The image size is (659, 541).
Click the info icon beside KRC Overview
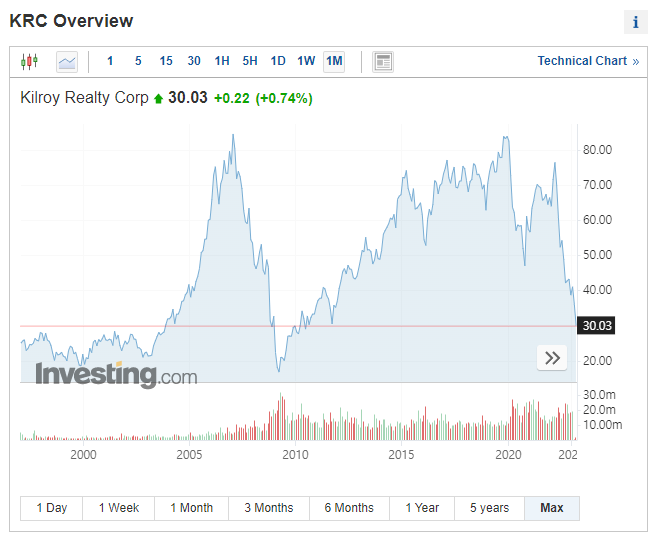click(x=635, y=22)
